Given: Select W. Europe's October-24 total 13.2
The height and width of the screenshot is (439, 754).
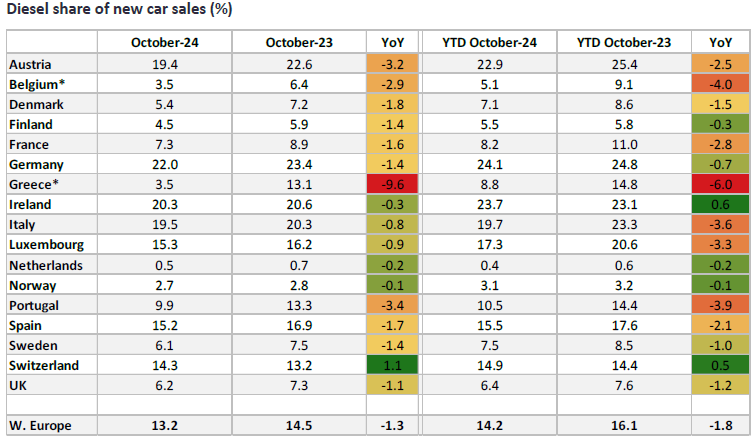Looking at the screenshot, I should tap(164, 424).
